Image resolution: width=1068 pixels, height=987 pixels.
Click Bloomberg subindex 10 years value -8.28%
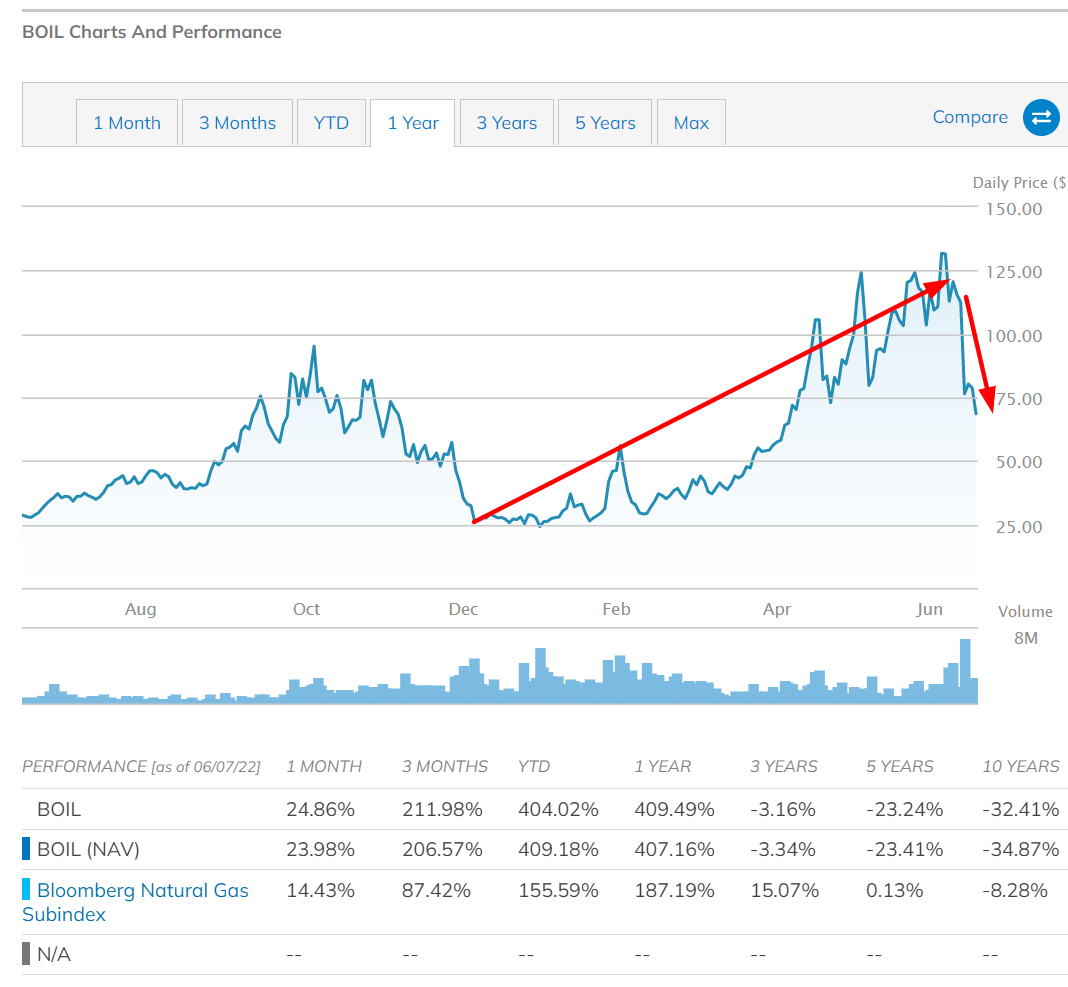[x=1014, y=890]
